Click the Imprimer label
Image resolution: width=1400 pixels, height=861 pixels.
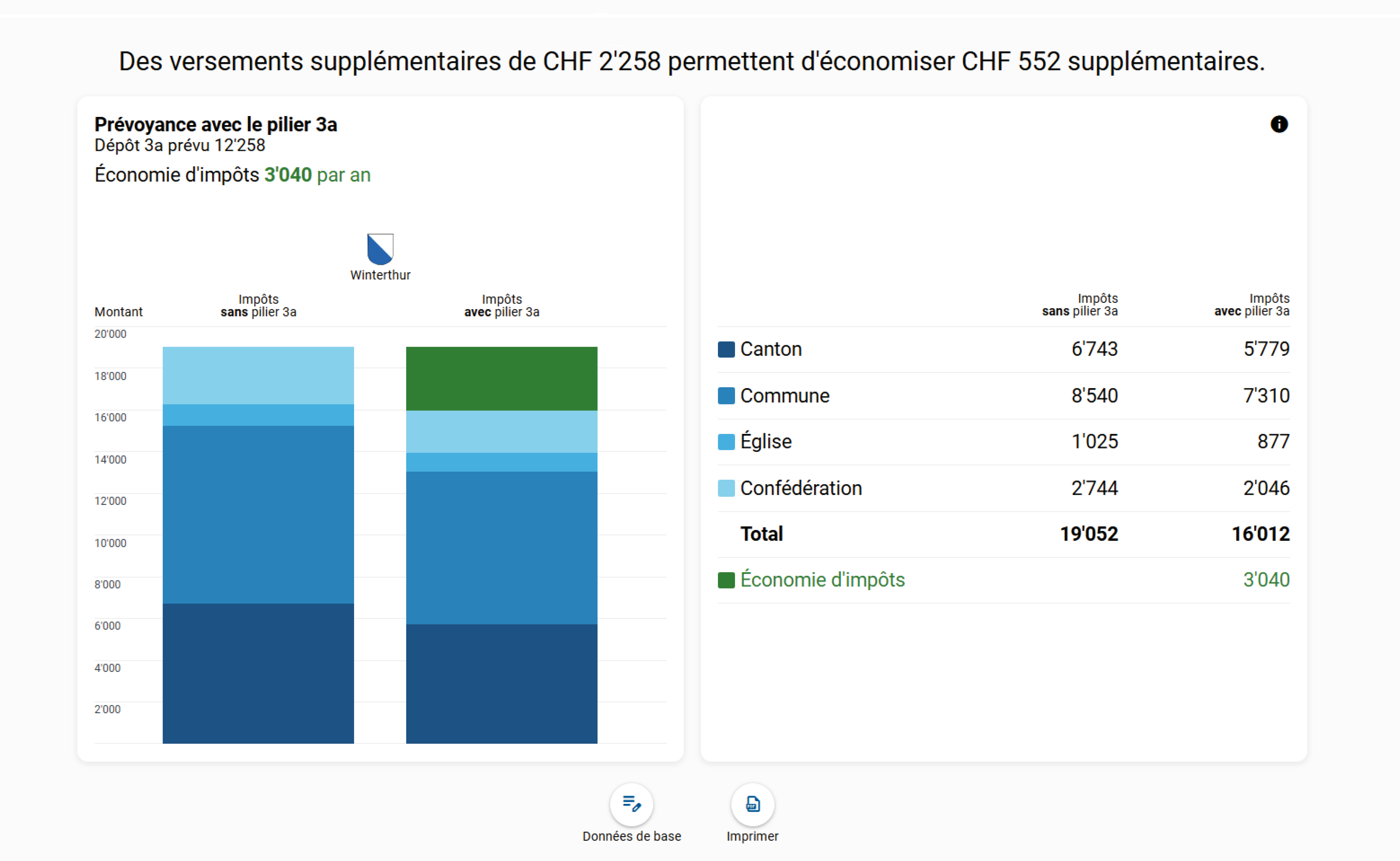(x=752, y=836)
